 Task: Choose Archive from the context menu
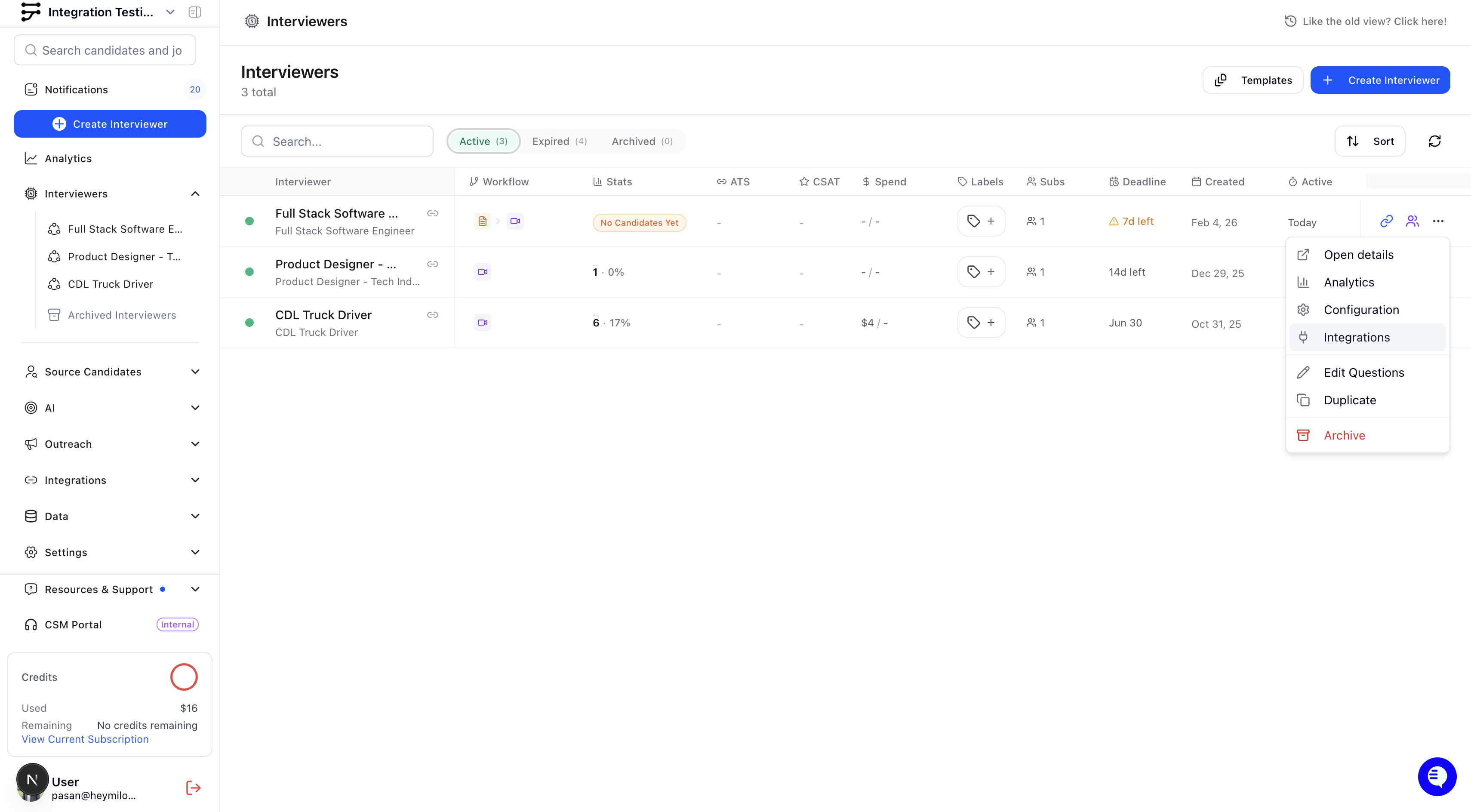(1344, 435)
